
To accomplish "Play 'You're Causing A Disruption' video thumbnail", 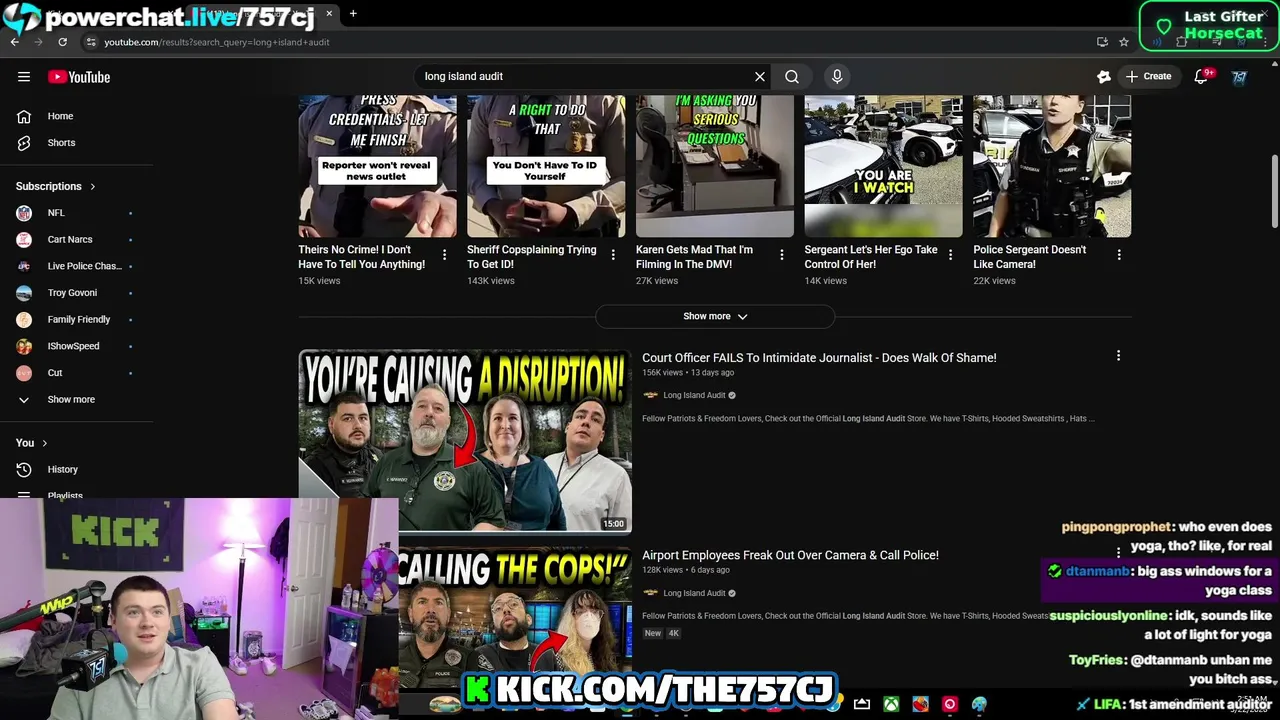I will tap(465, 441).
